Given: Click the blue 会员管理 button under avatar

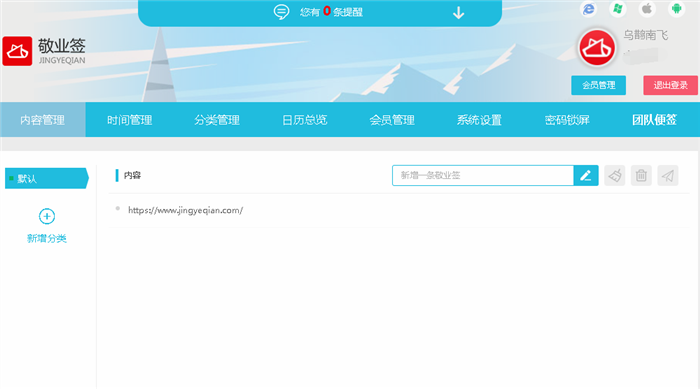Looking at the screenshot, I should [x=599, y=85].
